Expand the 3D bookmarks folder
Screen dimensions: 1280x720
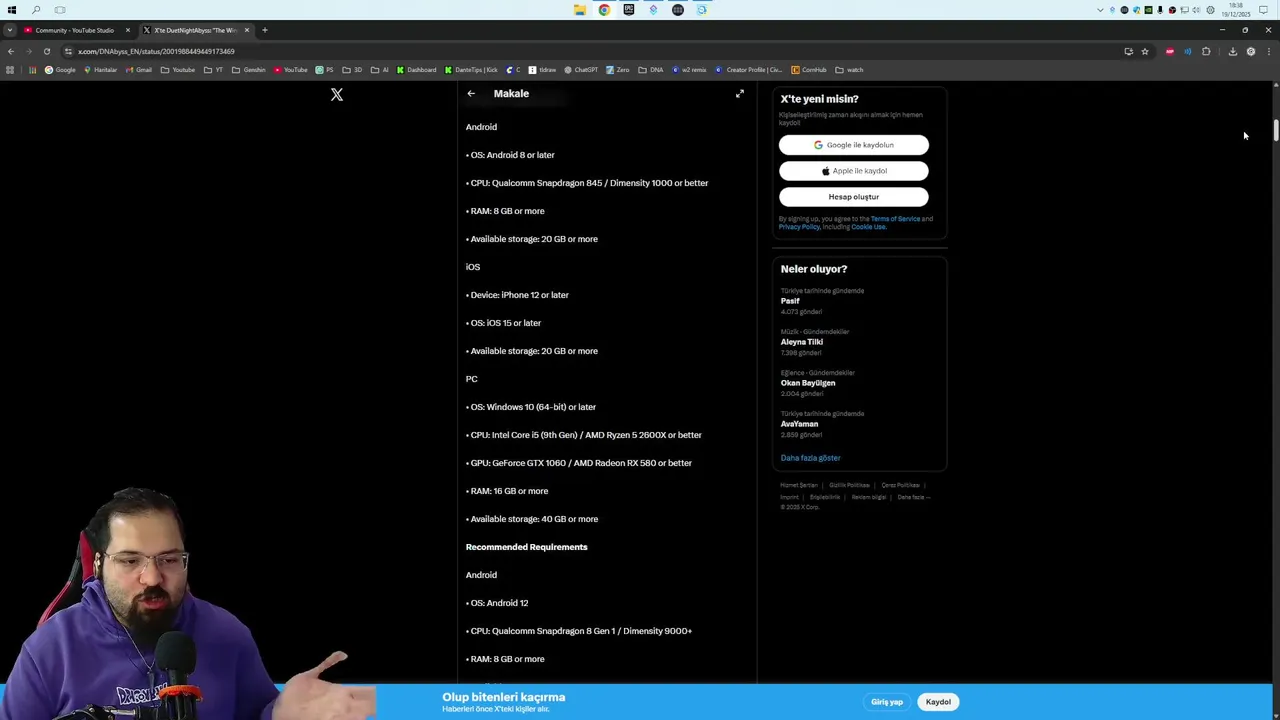352,70
